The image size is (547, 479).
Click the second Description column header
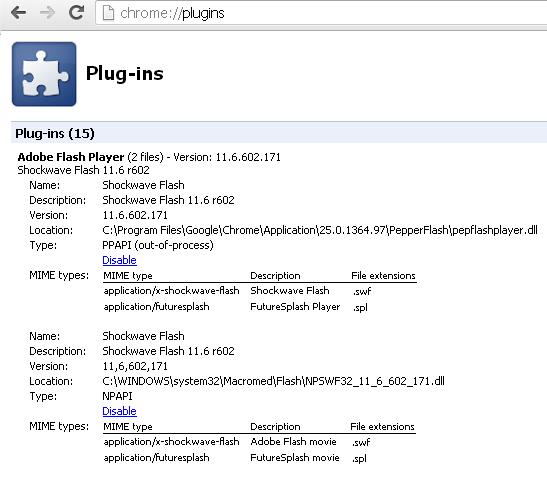click(x=275, y=427)
